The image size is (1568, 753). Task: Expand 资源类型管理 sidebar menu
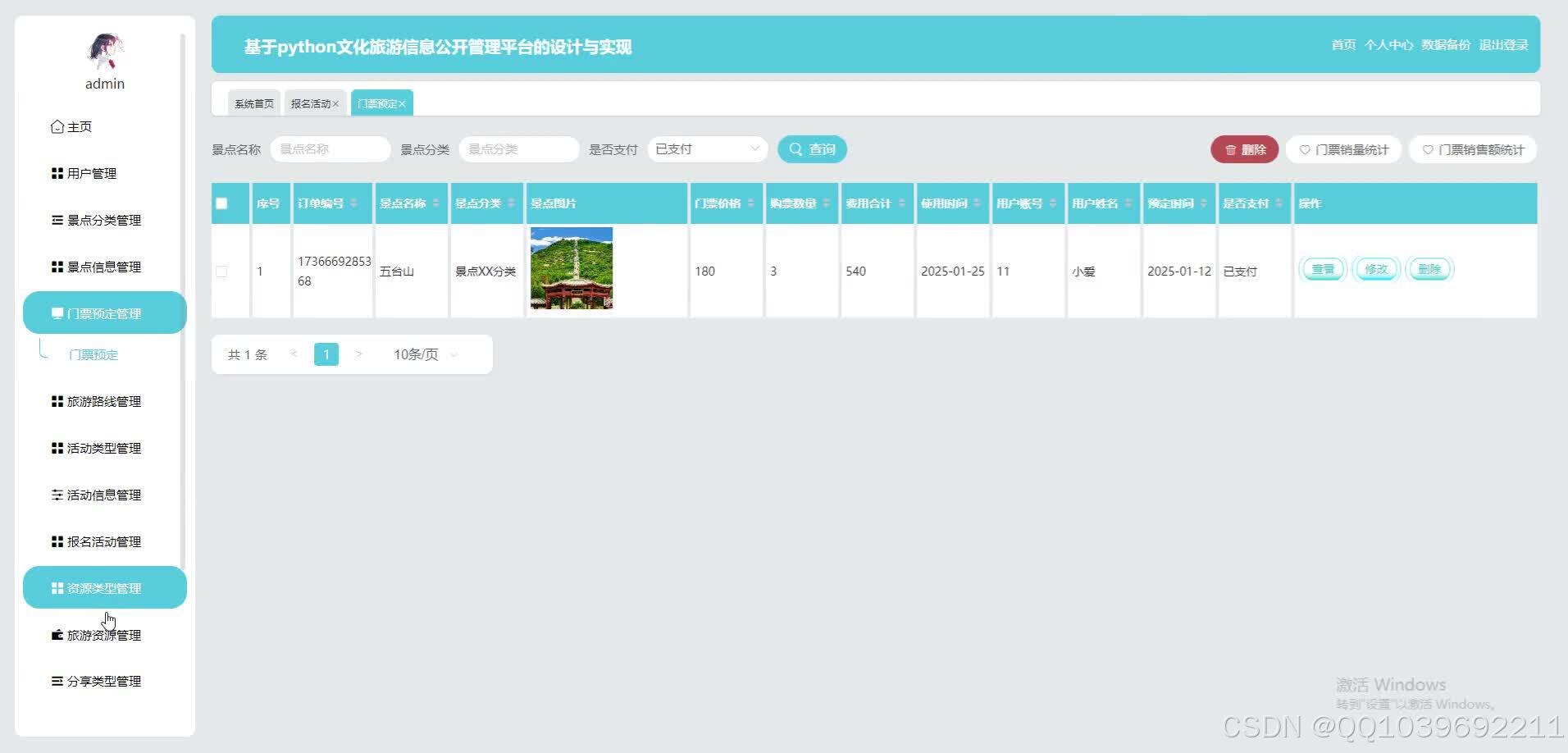(105, 587)
